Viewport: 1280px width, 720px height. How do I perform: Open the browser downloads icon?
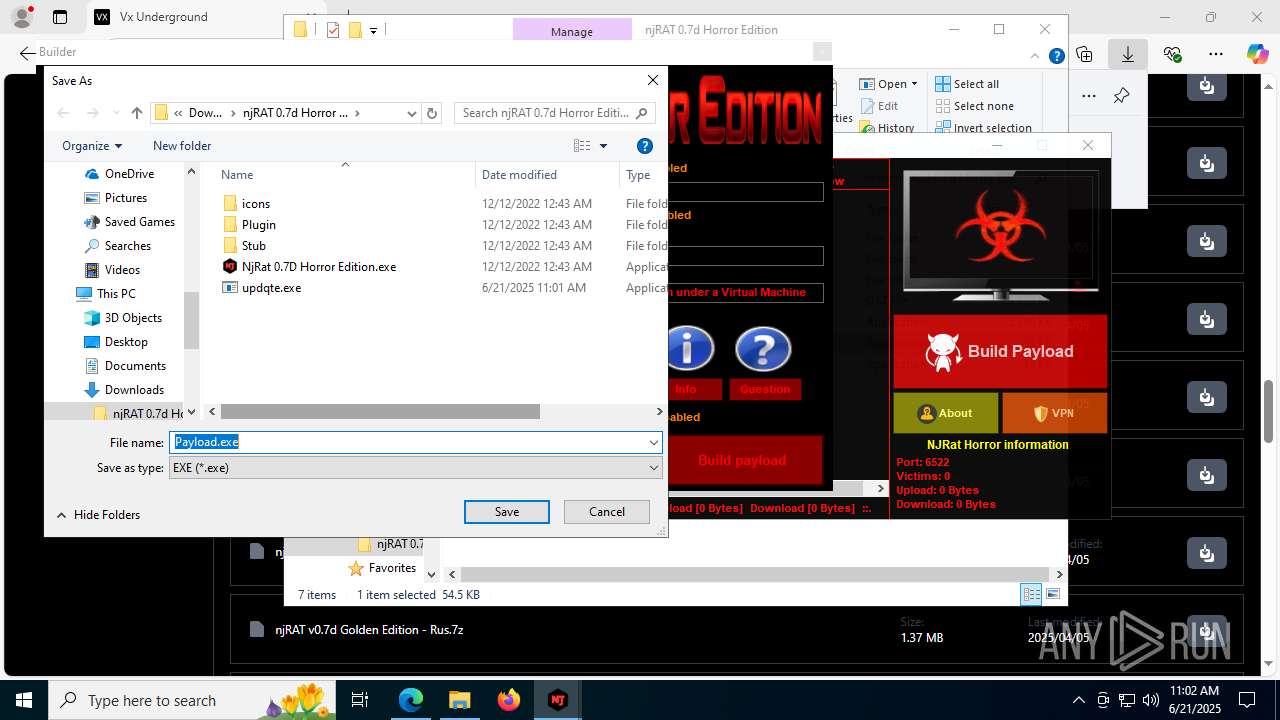1128,54
